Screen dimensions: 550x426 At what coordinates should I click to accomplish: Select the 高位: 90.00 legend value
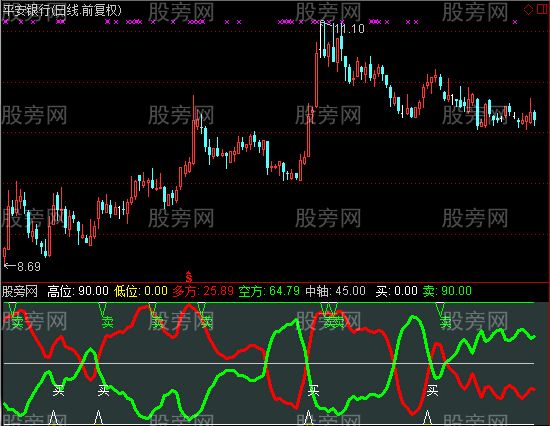[x=78, y=291]
